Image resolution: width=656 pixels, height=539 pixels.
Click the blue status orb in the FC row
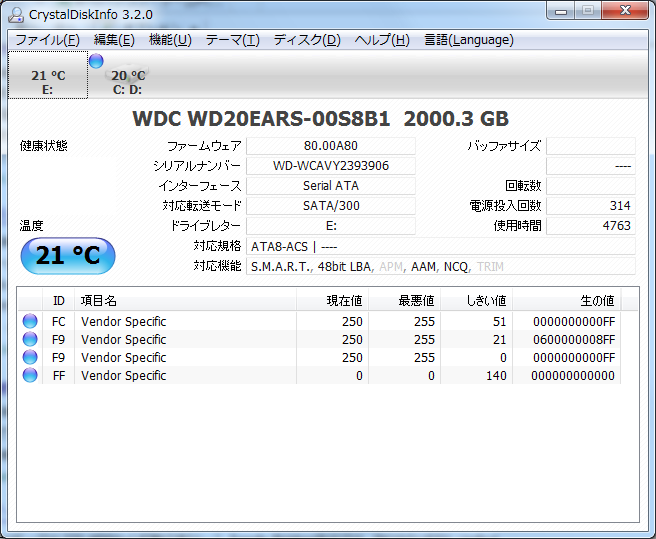pyautogui.click(x=30, y=321)
